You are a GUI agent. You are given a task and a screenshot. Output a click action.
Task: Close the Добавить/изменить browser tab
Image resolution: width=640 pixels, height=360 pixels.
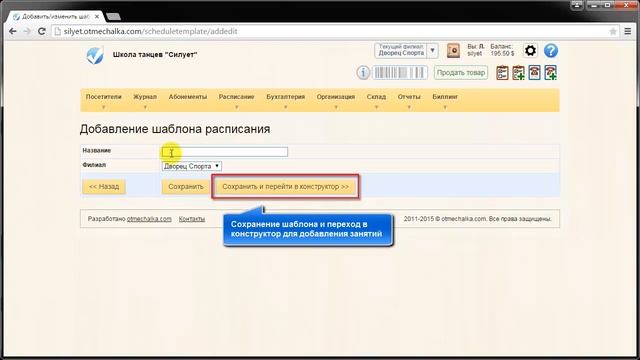[x=97, y=17]
